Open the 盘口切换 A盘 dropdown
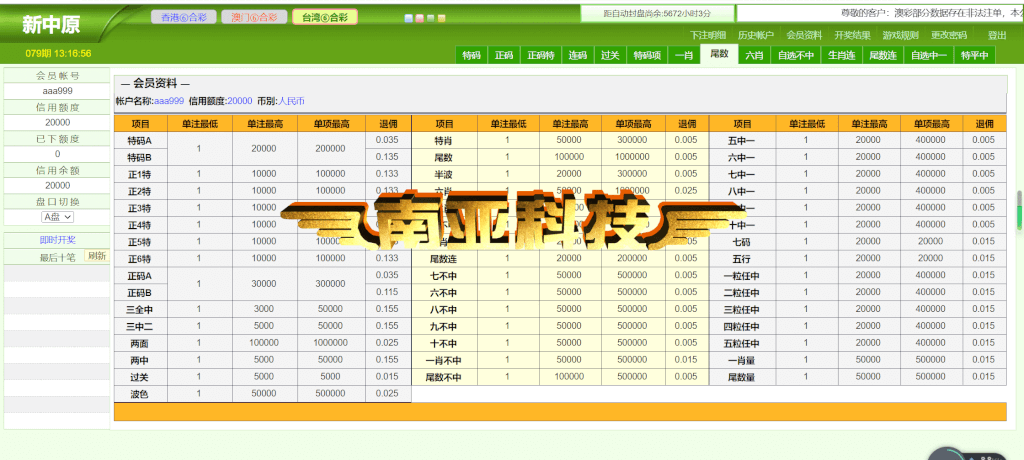Image resolution: width=1024 pixels, height=460 pixels. (57, 217)
